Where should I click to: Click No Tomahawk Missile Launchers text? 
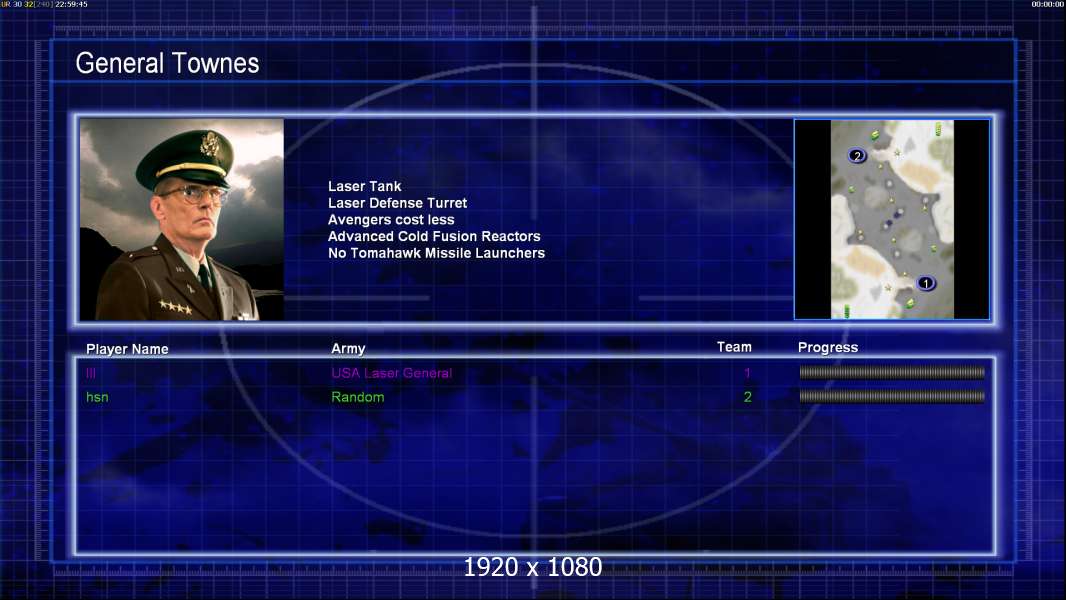pyautogui.click(x=436, y=253)
